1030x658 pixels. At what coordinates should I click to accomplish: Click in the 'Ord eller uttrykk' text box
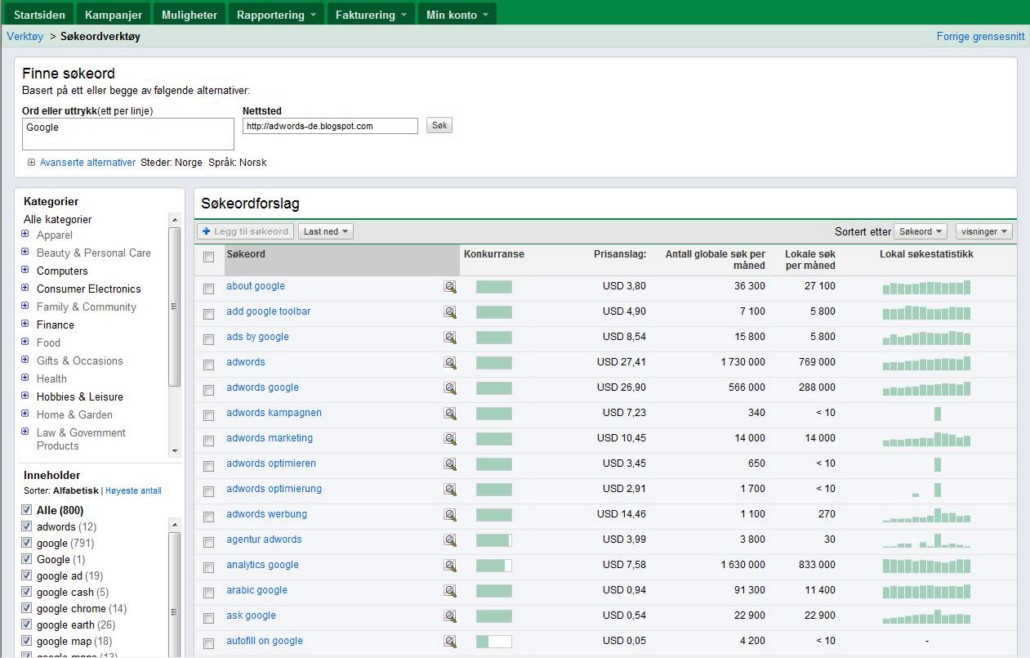click(x=128, y=134)
